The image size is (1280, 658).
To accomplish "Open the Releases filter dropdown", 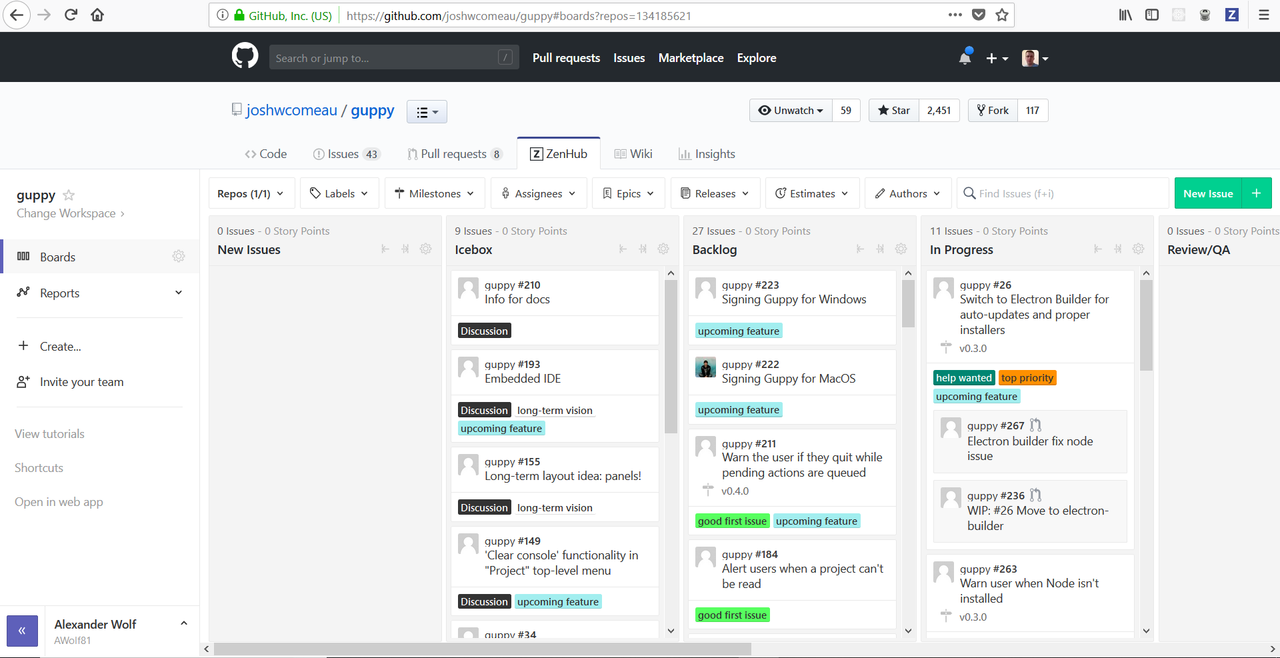I will [x=715, y=193].
